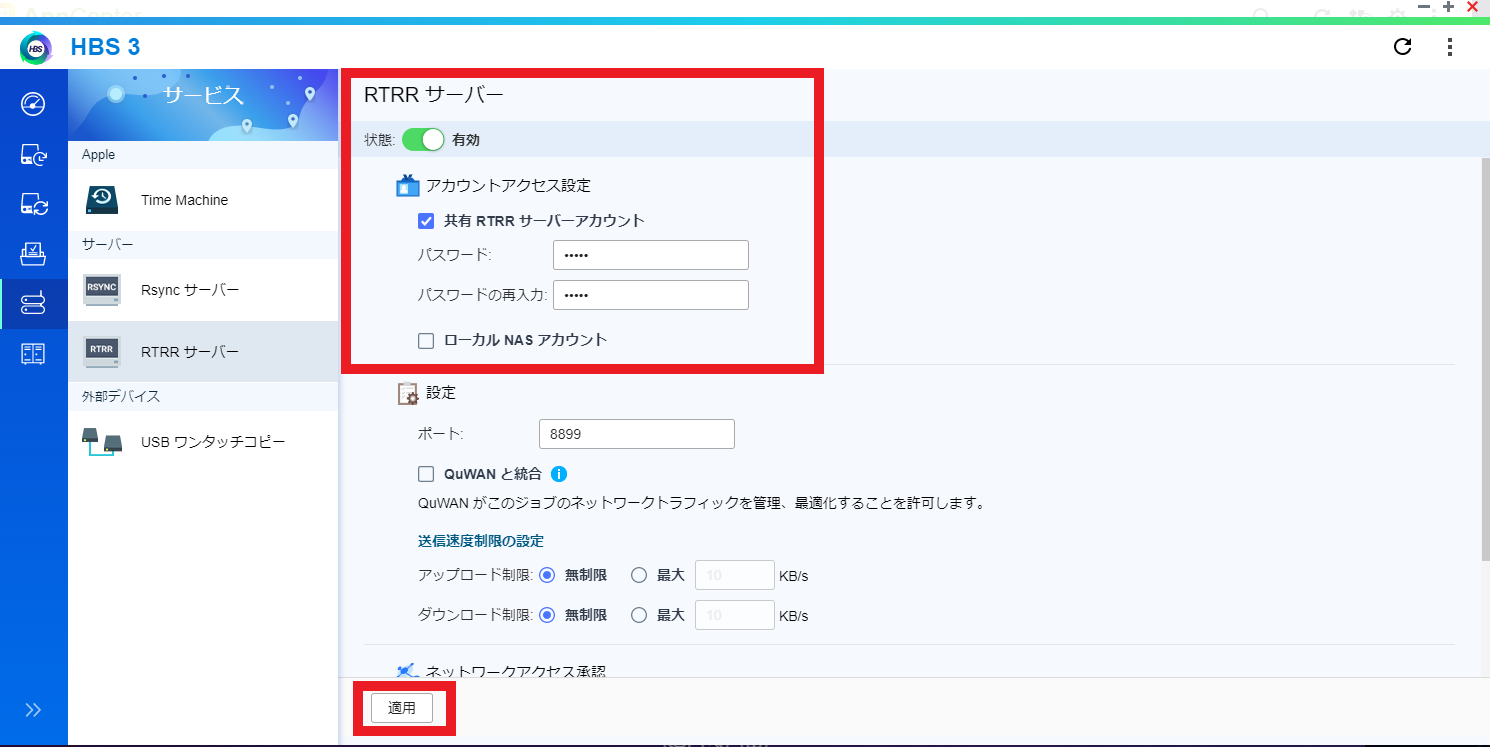Click the ネットワークアクセス承認 section icon
Image resolution: width=1490 pixels, height=747 pixels.
point(407,671)
